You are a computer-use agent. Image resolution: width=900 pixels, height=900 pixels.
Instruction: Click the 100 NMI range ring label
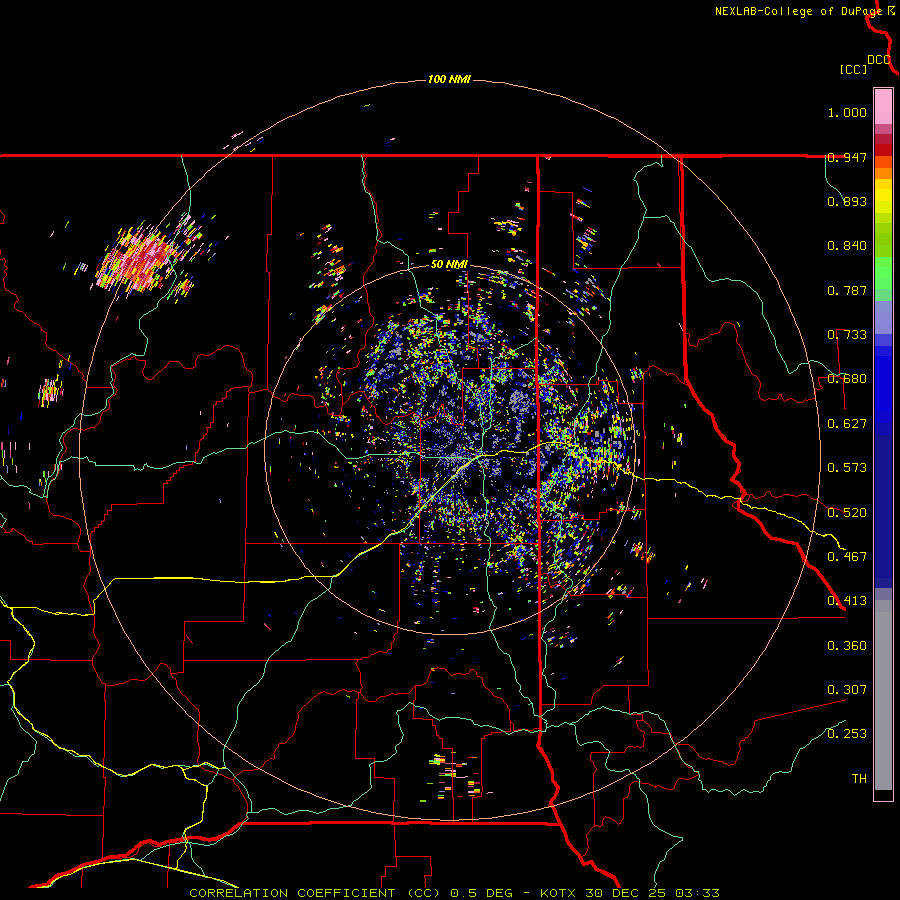pyautogui.click(x=449, y=79)
